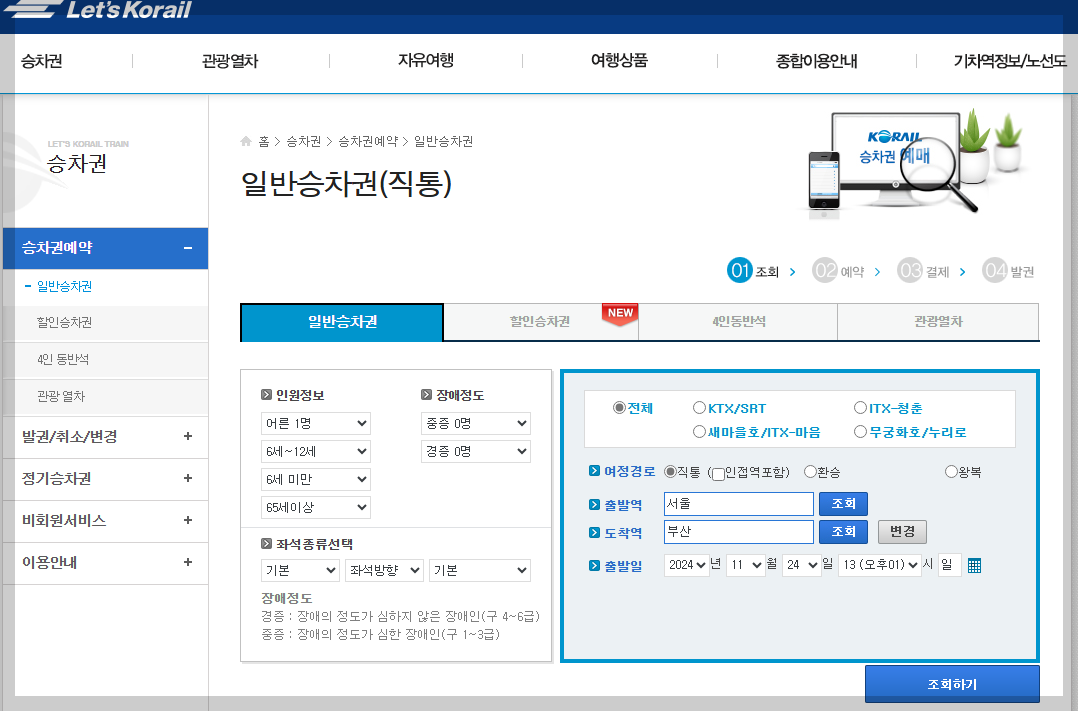The image size is (1078, 711).
Task: Select the 전체 train type radio button
Action: click(x=619, y=408)
